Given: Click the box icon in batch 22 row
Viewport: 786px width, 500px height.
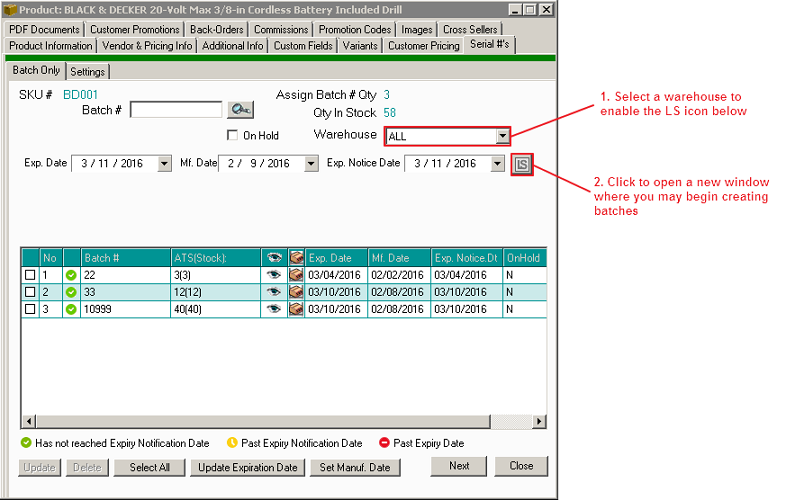Looking at the screenshot, I should point(296,275).
